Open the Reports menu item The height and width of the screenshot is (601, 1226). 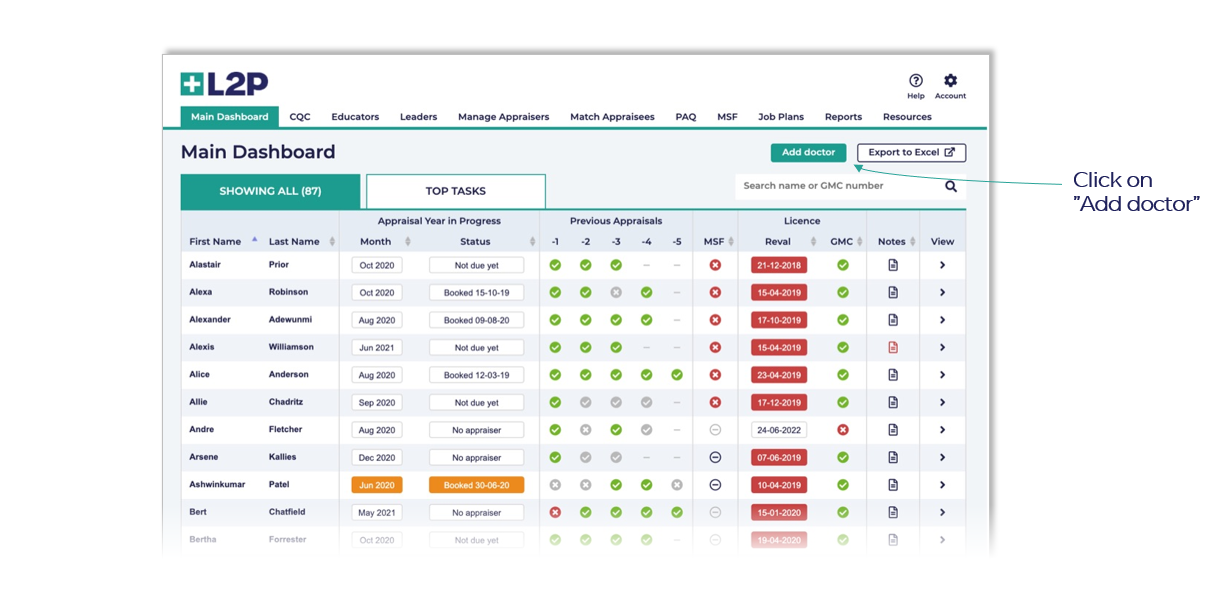pos(843,117)
